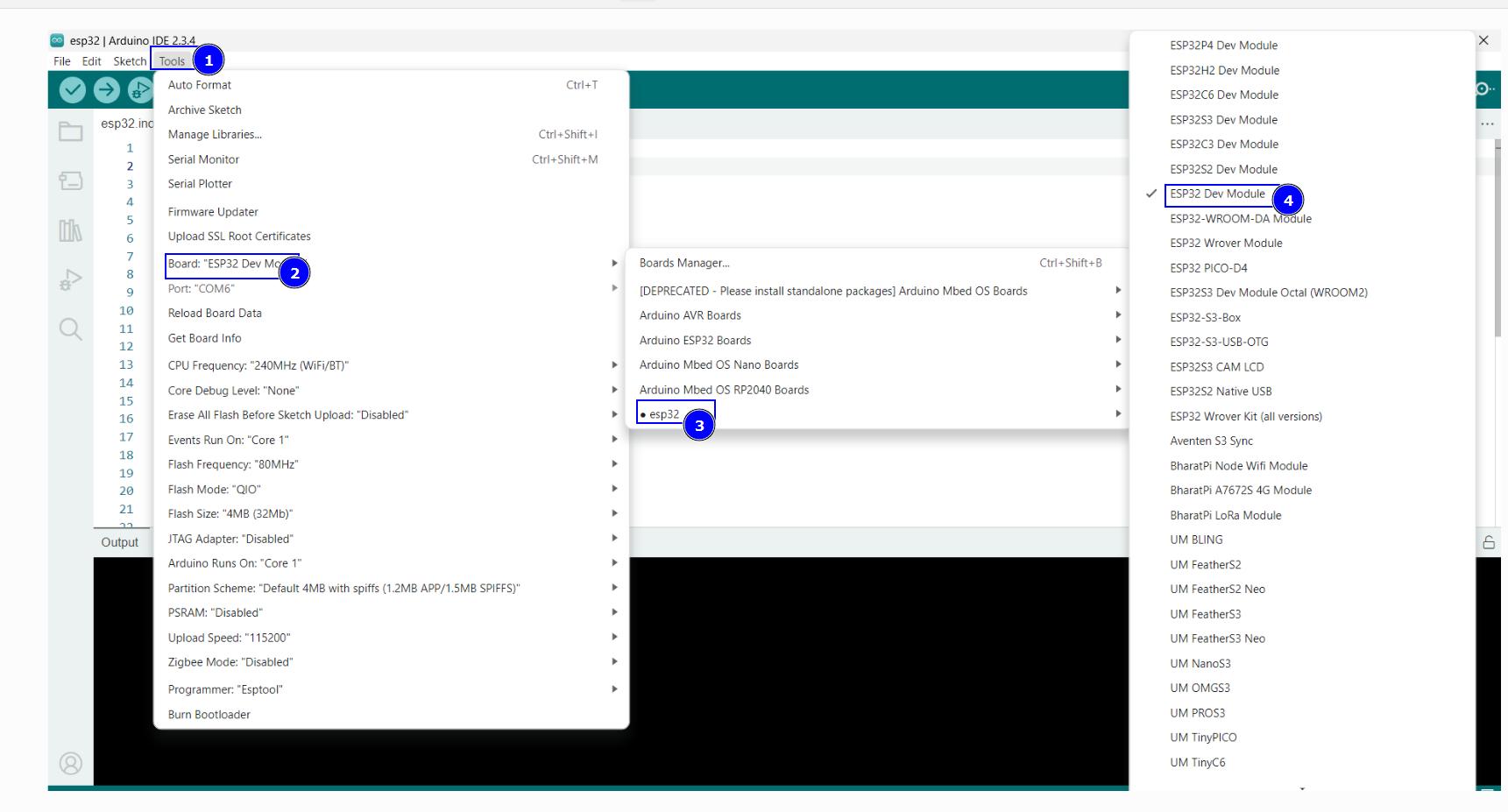This screenshot has height=812, width=1508.
Task: Choose Auto Format
Action: 391,85
